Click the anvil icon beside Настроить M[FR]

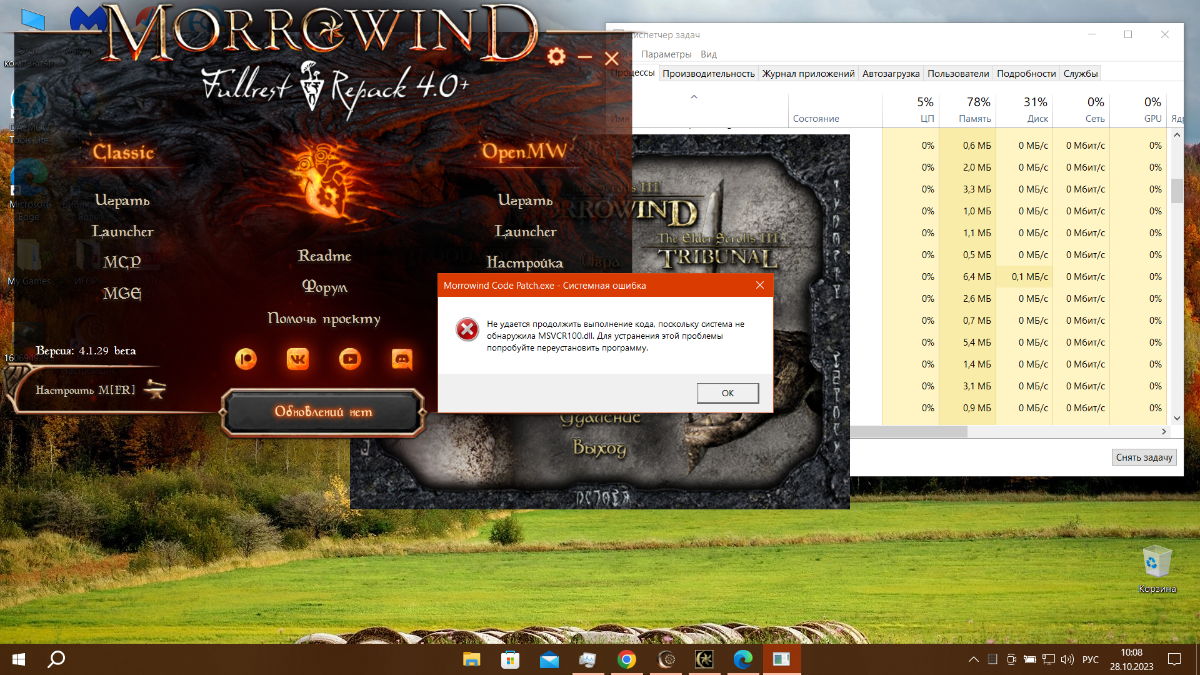pyautogui.click(x=154, y=389)
